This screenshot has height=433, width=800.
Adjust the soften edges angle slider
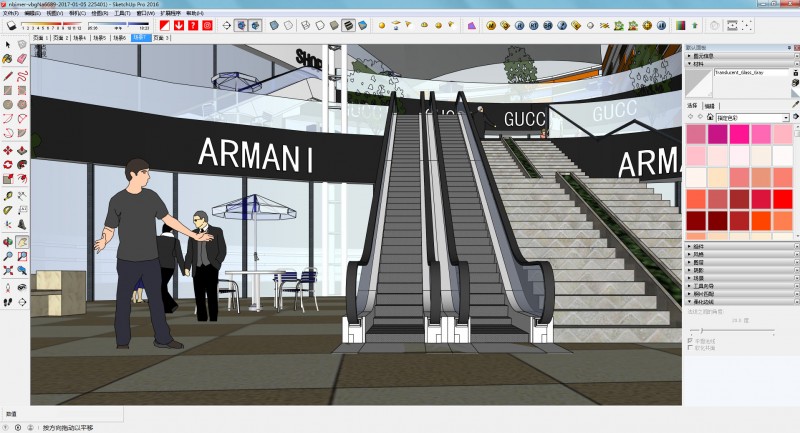pyautogui.click(x=703, y=332)
